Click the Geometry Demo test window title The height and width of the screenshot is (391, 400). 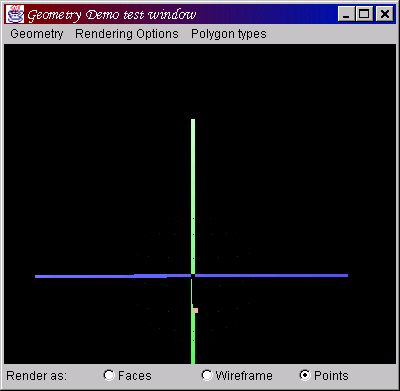tap(112, 15)
